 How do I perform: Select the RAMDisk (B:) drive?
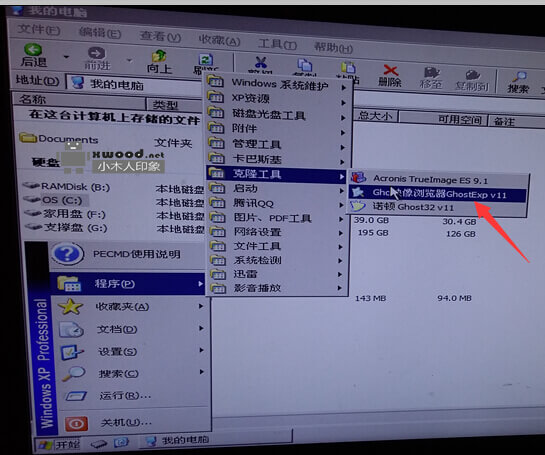click(x=66, y=187)
